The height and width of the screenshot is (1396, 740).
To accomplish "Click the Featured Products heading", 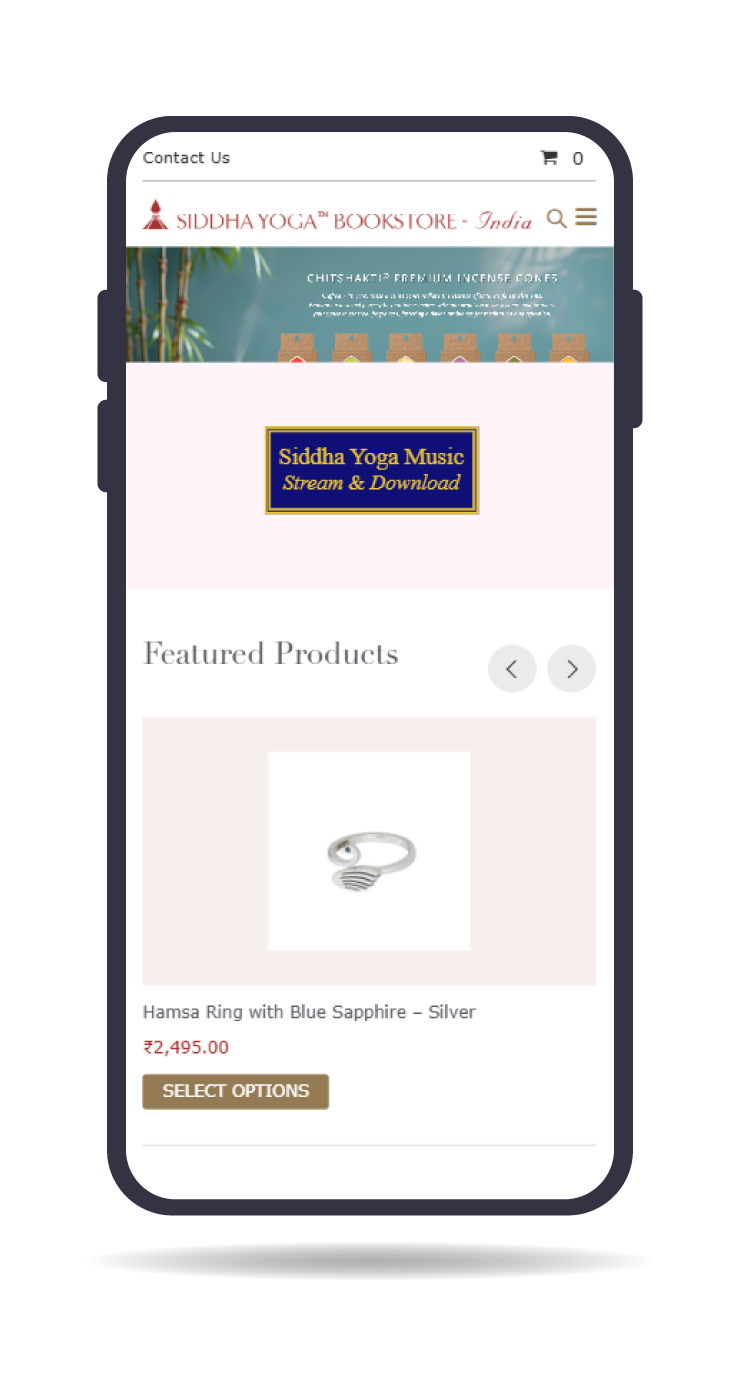I will [271, 654].
